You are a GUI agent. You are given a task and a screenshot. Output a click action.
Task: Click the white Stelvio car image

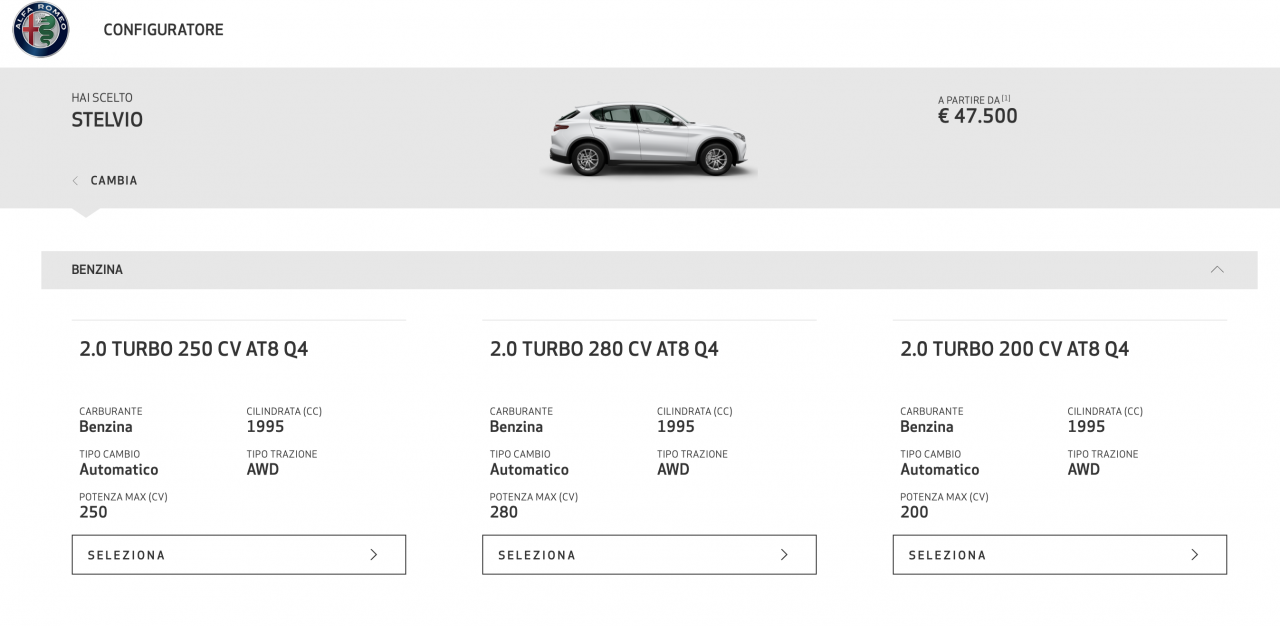648,140
